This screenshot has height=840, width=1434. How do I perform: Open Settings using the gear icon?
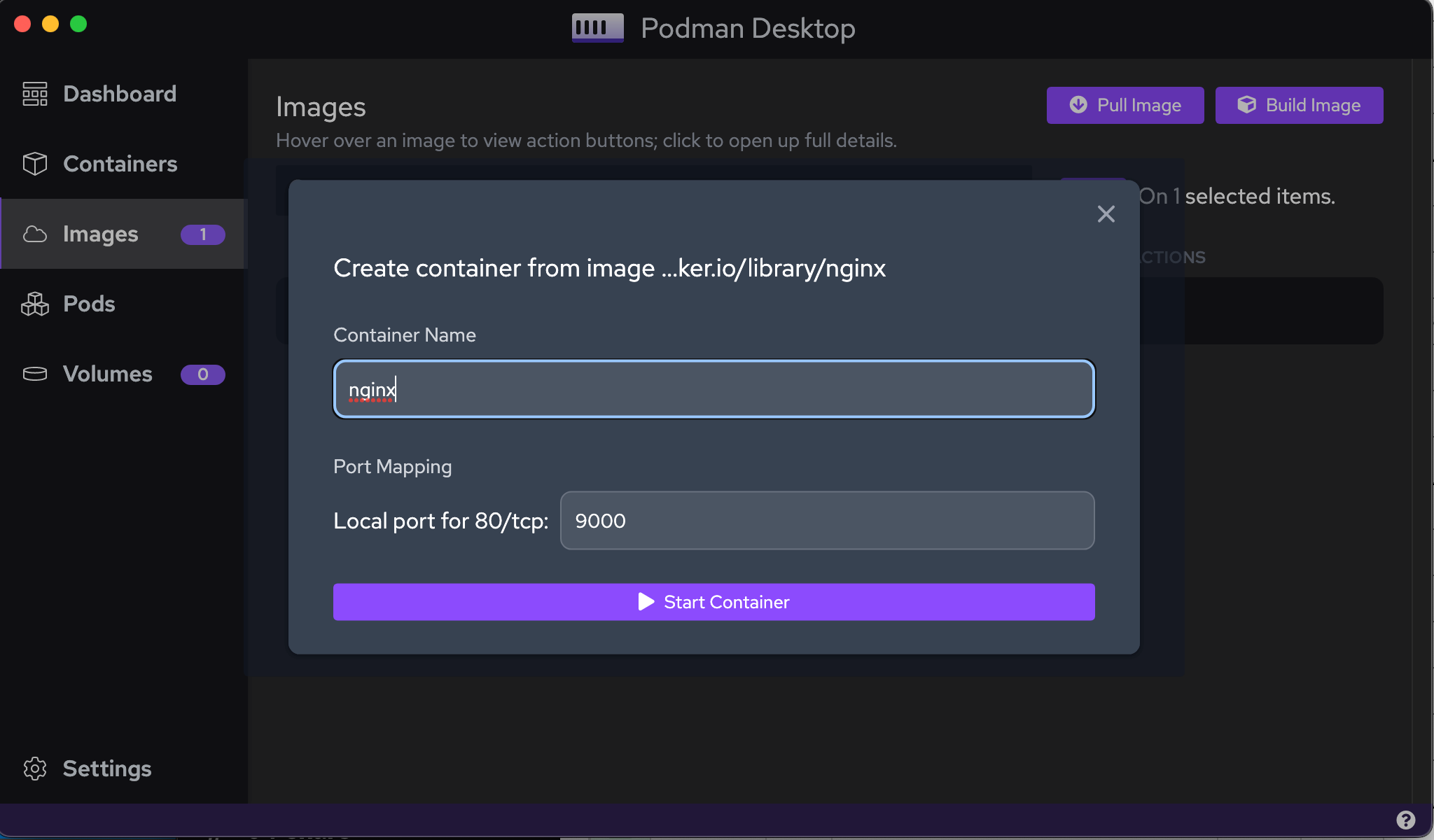point(35,768)
